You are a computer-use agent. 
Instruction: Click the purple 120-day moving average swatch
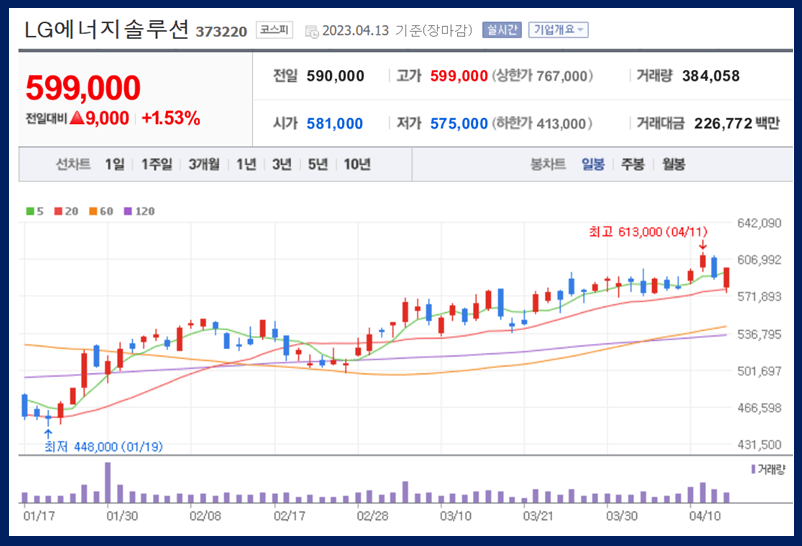pos(128,211)
